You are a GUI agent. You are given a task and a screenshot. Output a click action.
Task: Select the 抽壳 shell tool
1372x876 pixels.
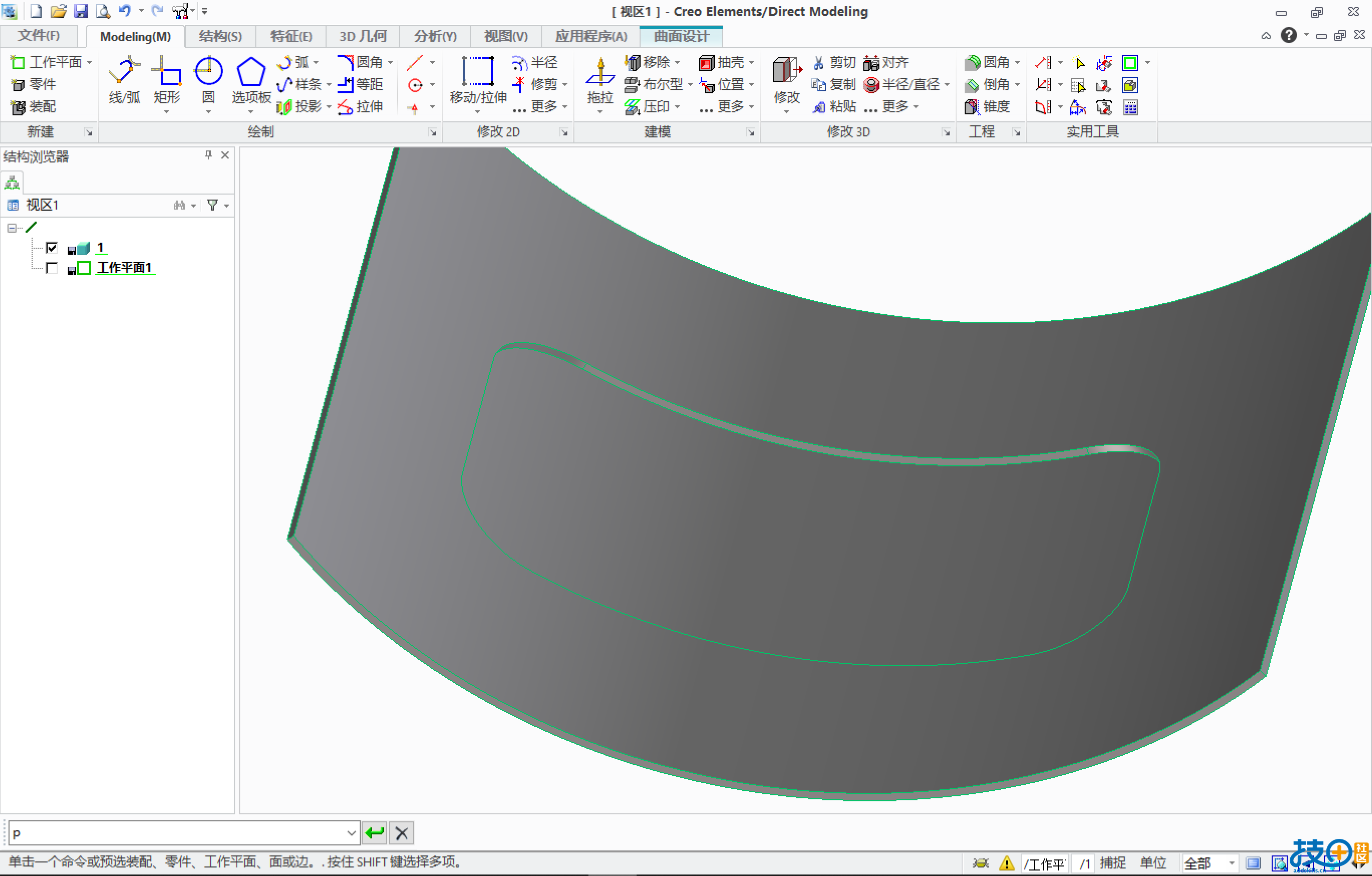tap(722, 62)
